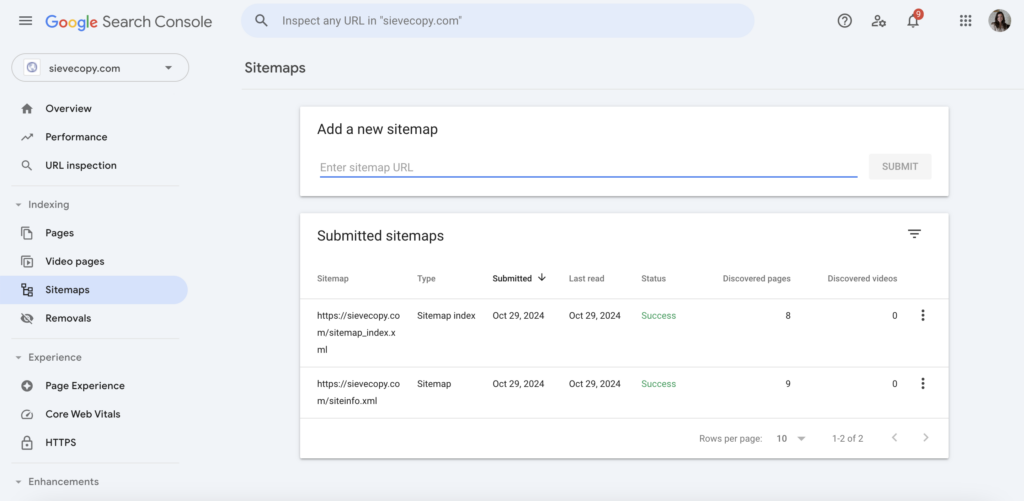Click Success status of siteinfo.xml row

pyautogui.click(x=658, y=383)
